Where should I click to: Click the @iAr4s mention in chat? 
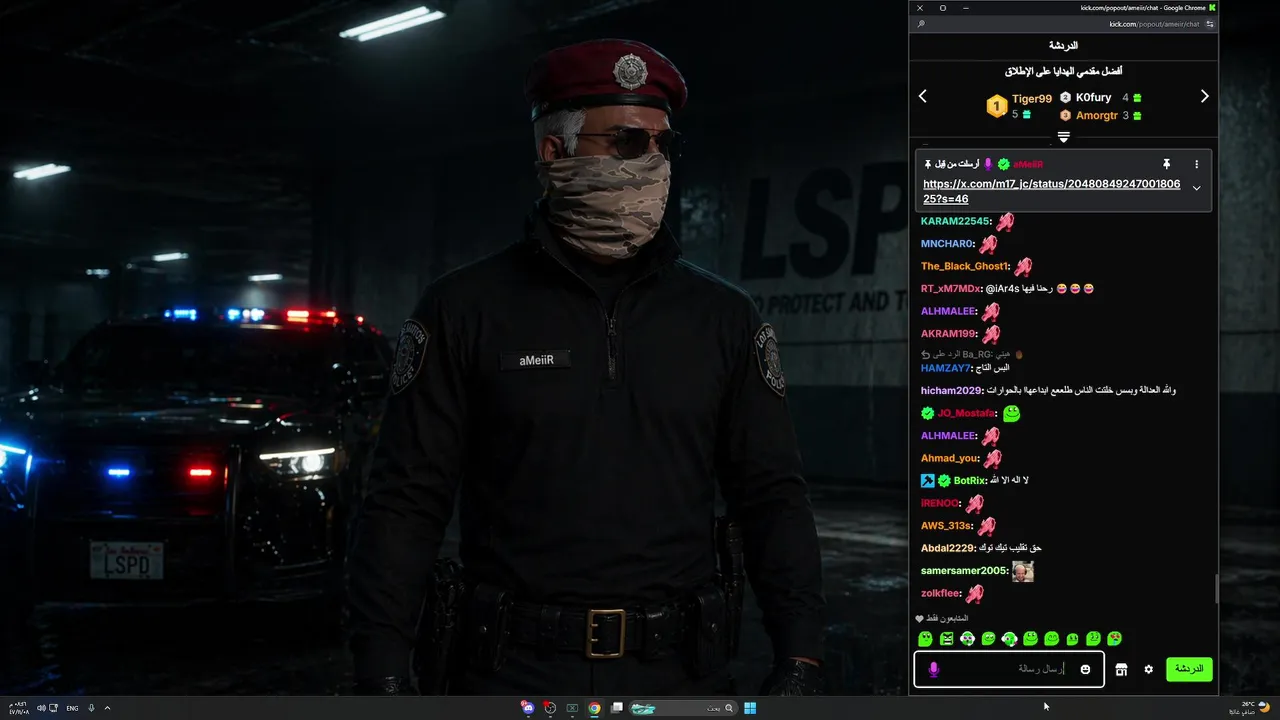[x=1002, y=289]
